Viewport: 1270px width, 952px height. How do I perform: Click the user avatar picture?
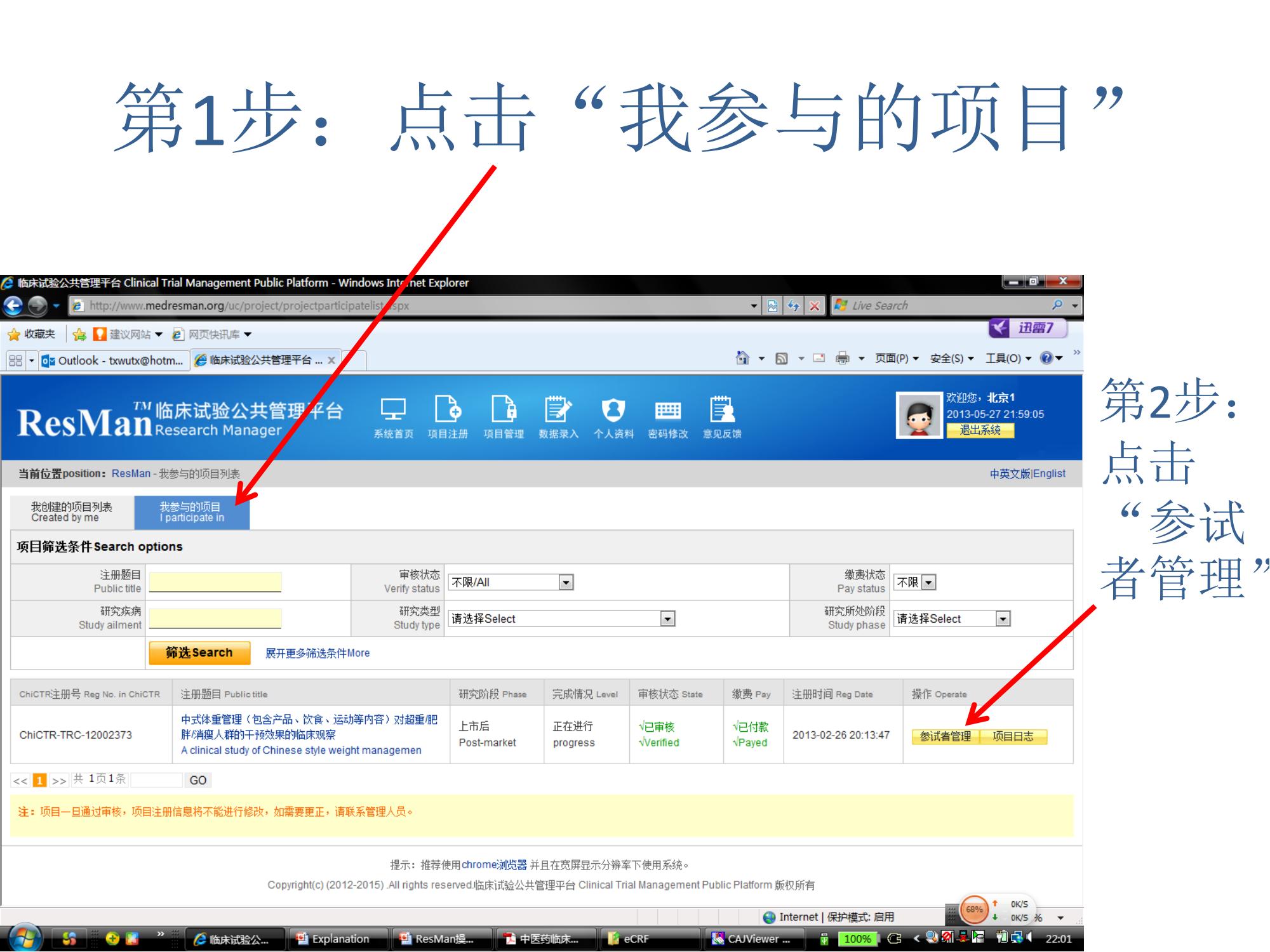[x=918, y=415]
